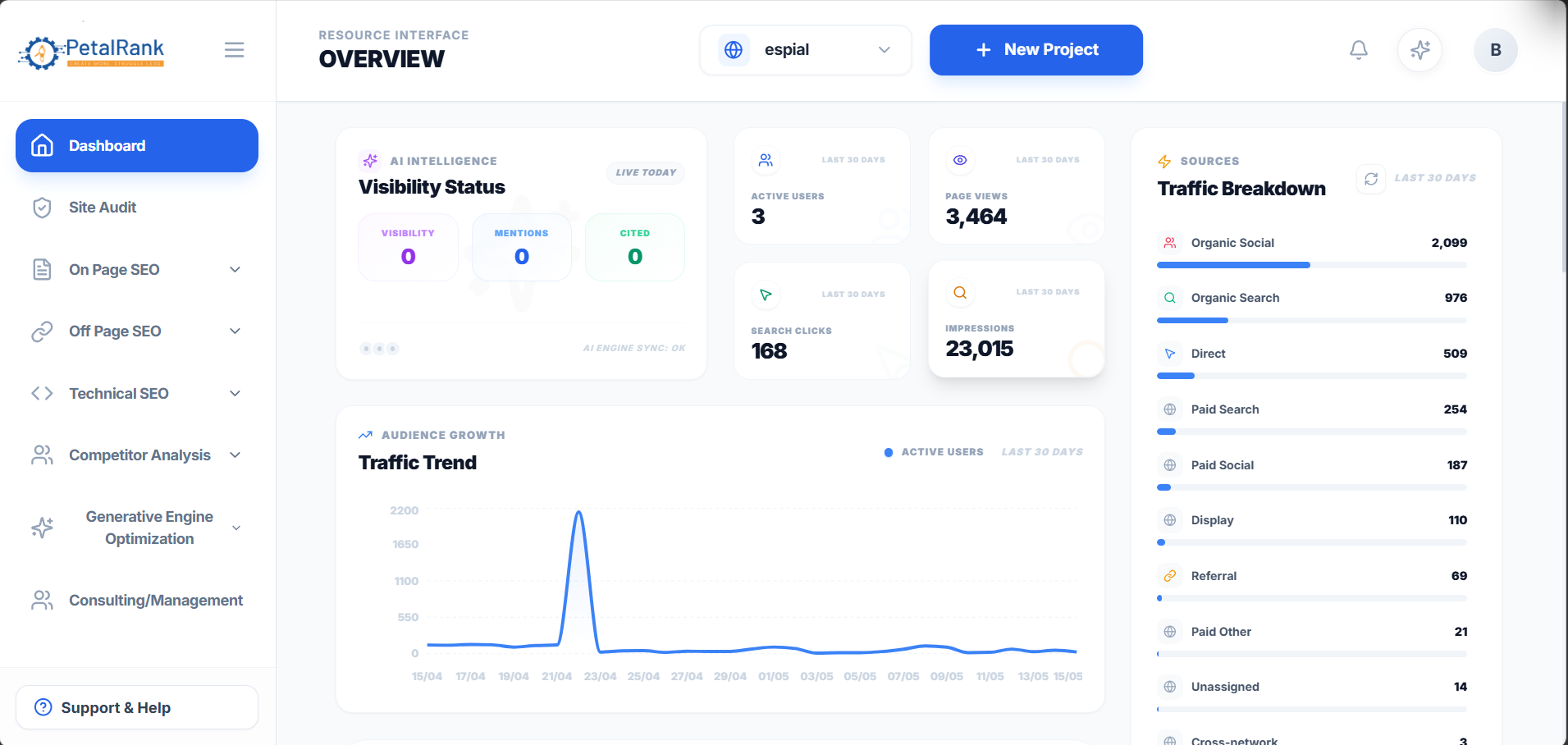Viewport: 1568px width, 745px height.
Task: Click the Organic Search source icon
Action: click(1170, 298)
